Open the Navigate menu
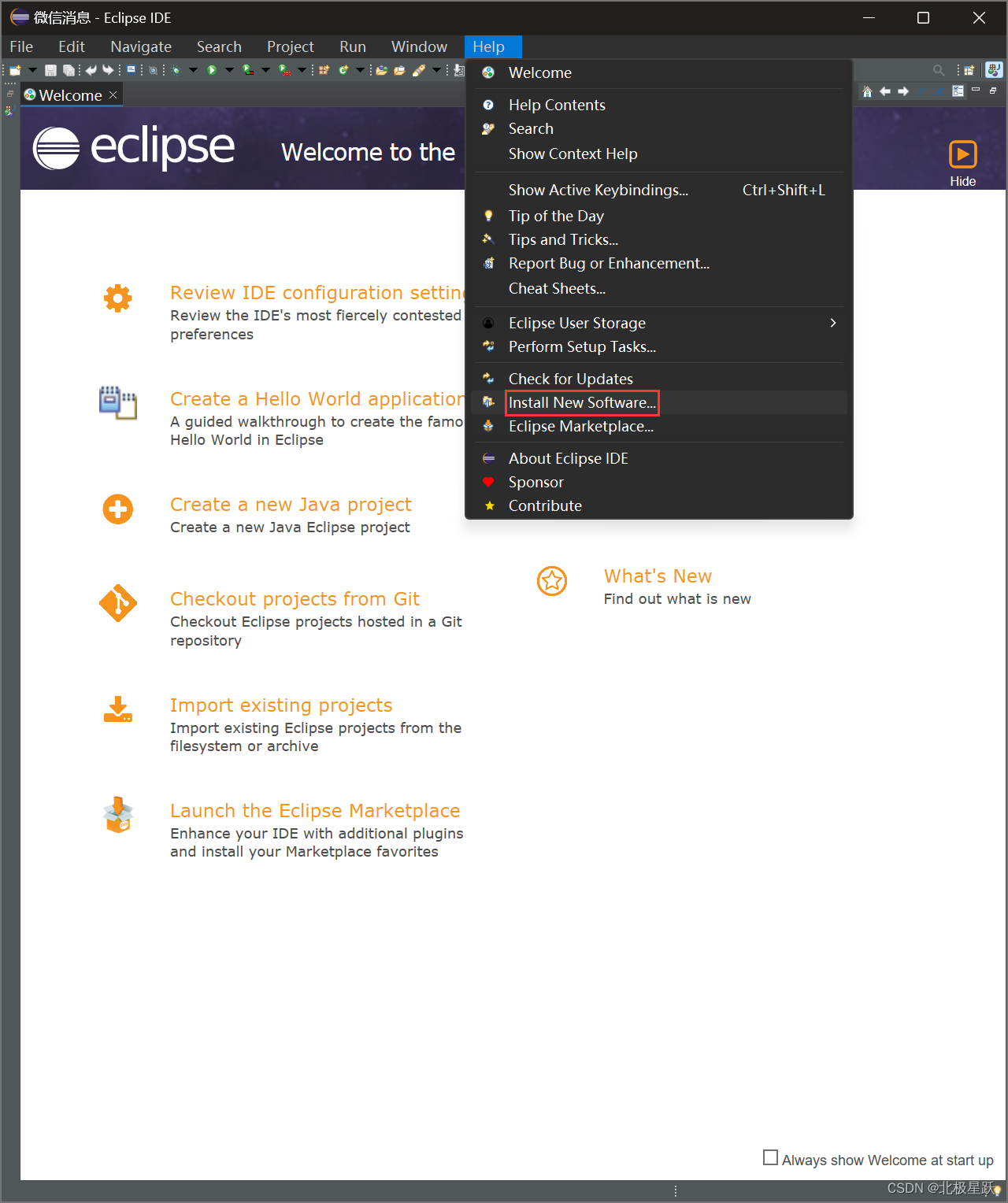 click(141, 46)
